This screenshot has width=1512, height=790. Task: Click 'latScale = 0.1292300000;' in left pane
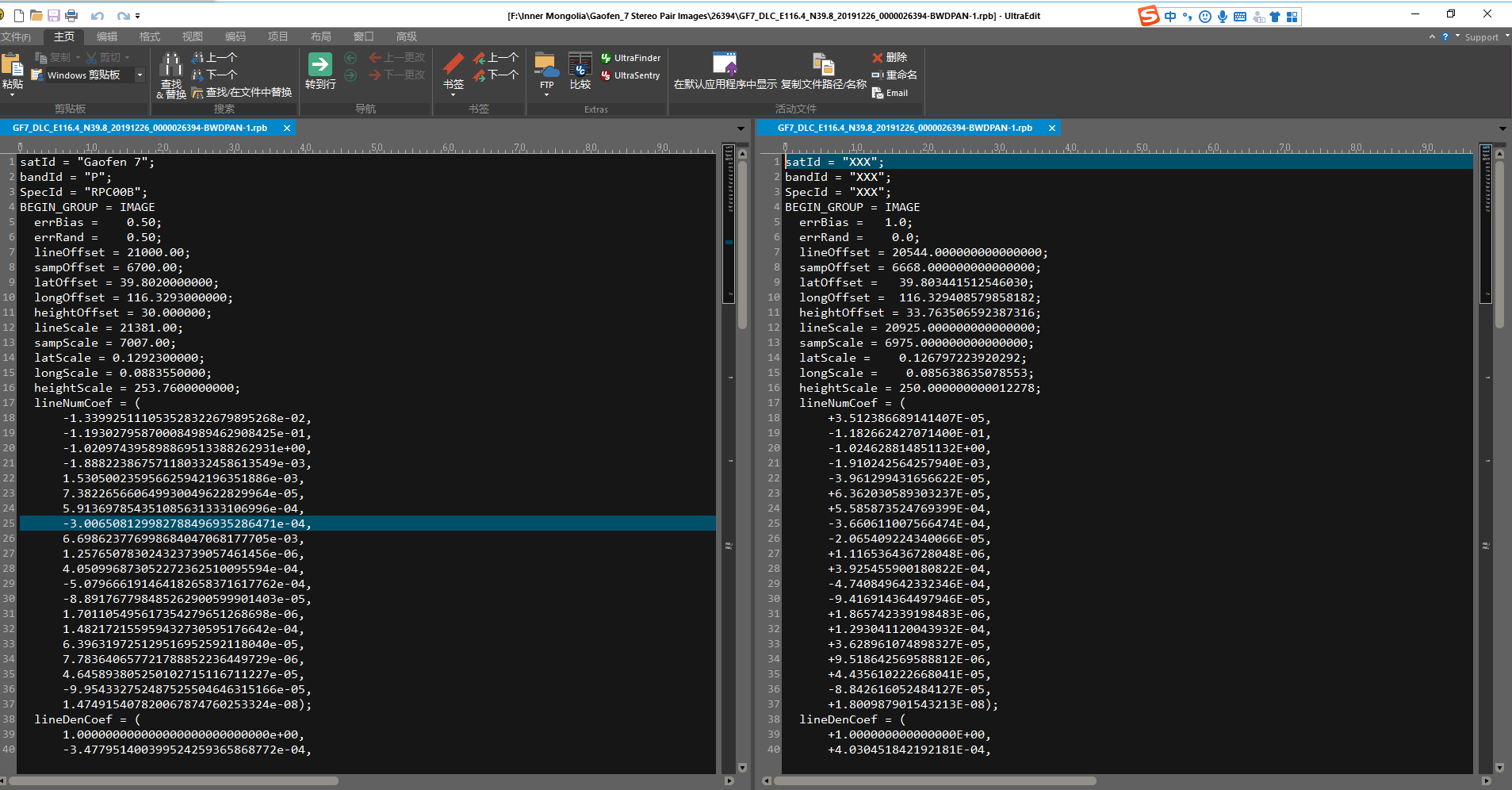coord(119,358)
